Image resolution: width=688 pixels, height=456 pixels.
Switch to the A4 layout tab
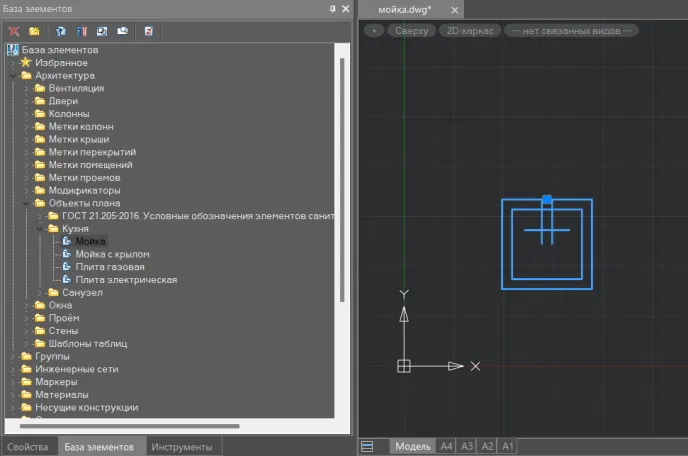pos(446,446)
